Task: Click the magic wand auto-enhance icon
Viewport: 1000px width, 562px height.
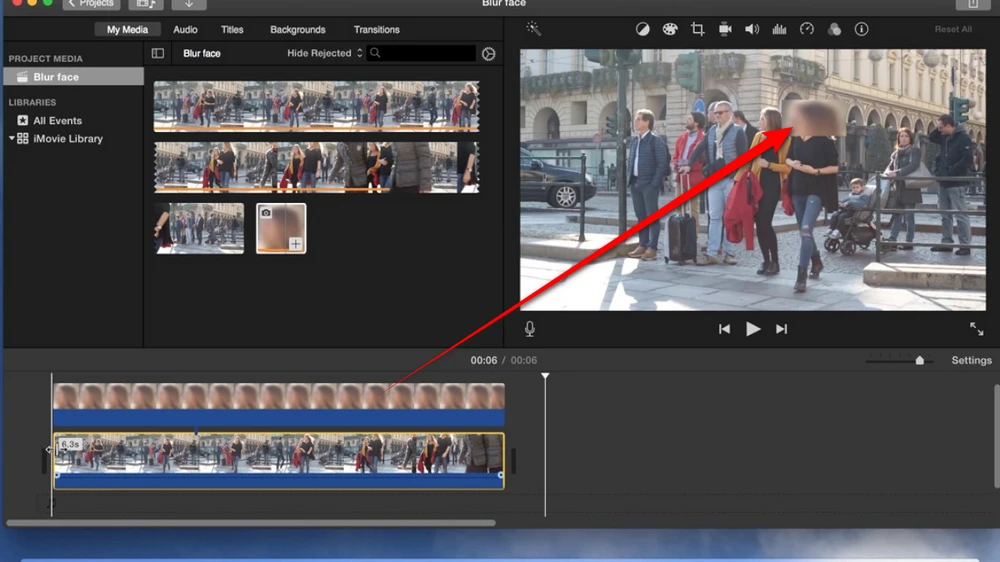Action: pos(533,29)
